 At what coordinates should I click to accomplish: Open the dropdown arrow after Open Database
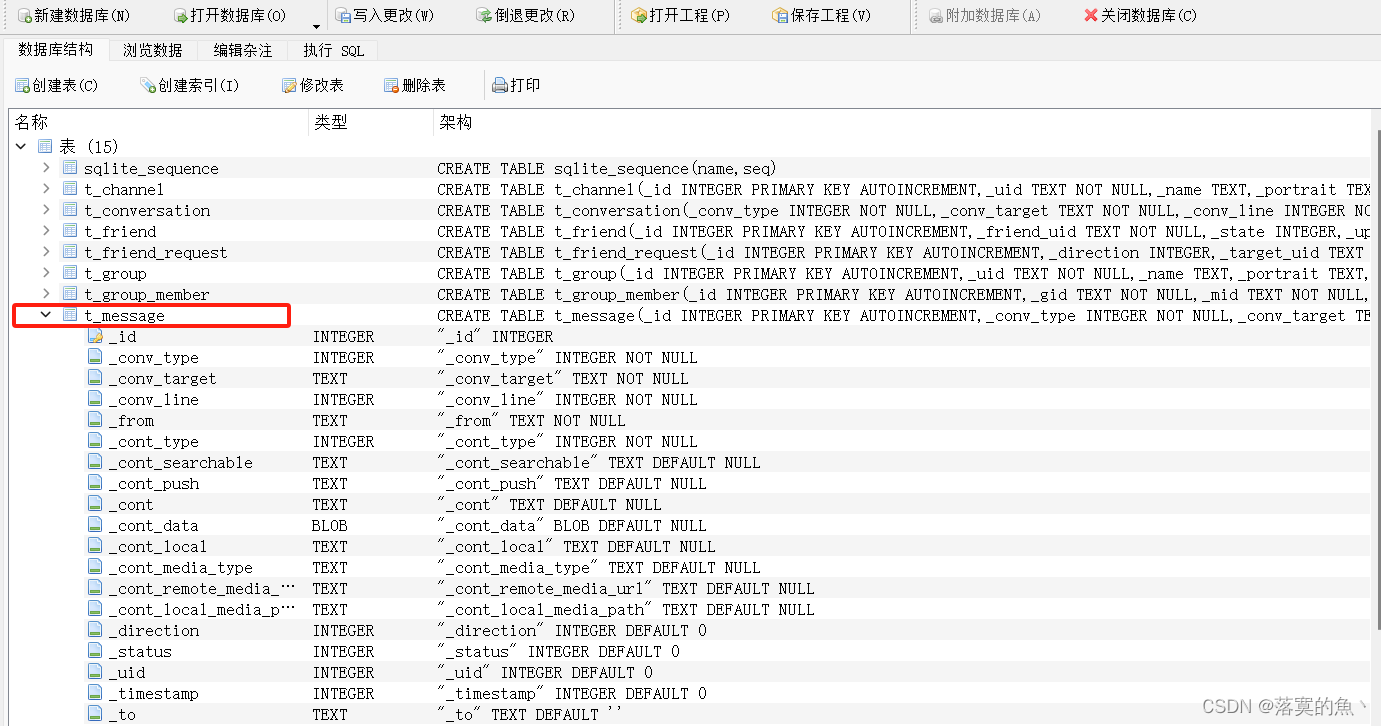pos(316,26)
